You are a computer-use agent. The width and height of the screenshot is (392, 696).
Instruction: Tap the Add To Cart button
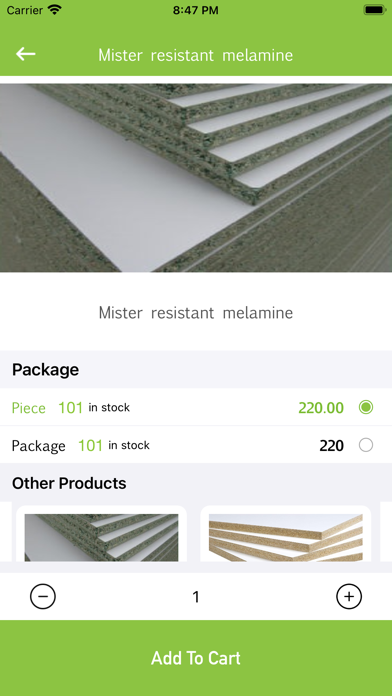tap(196, 658)
